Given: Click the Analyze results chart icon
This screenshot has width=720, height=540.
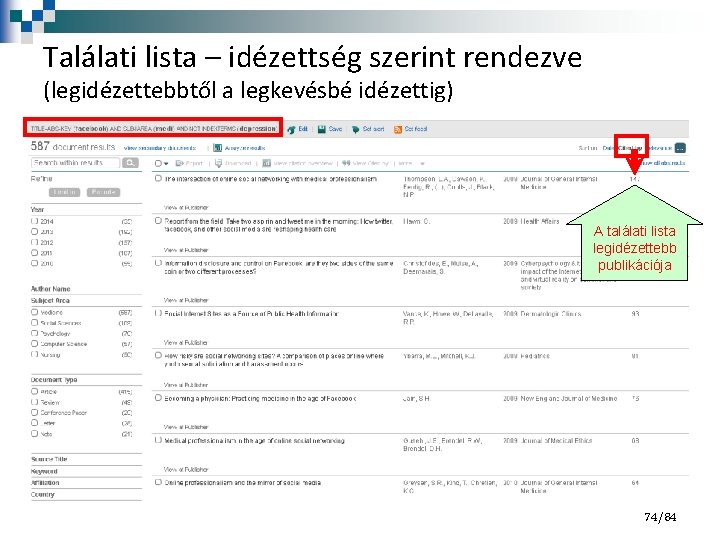Looking at the screenshot, I should pos(218,148).
